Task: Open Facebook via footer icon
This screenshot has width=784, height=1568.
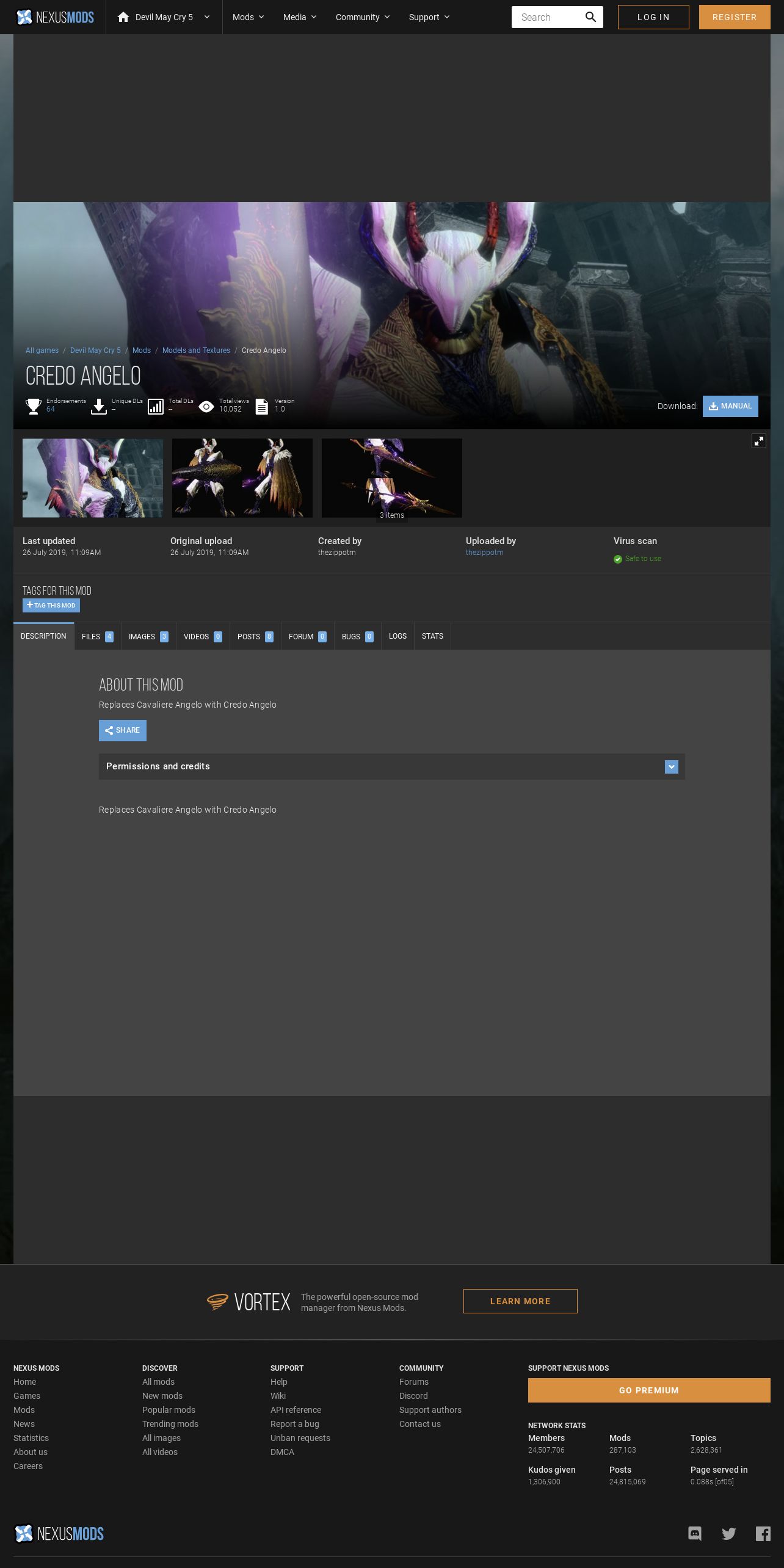Action: [x=763, y=1533]
